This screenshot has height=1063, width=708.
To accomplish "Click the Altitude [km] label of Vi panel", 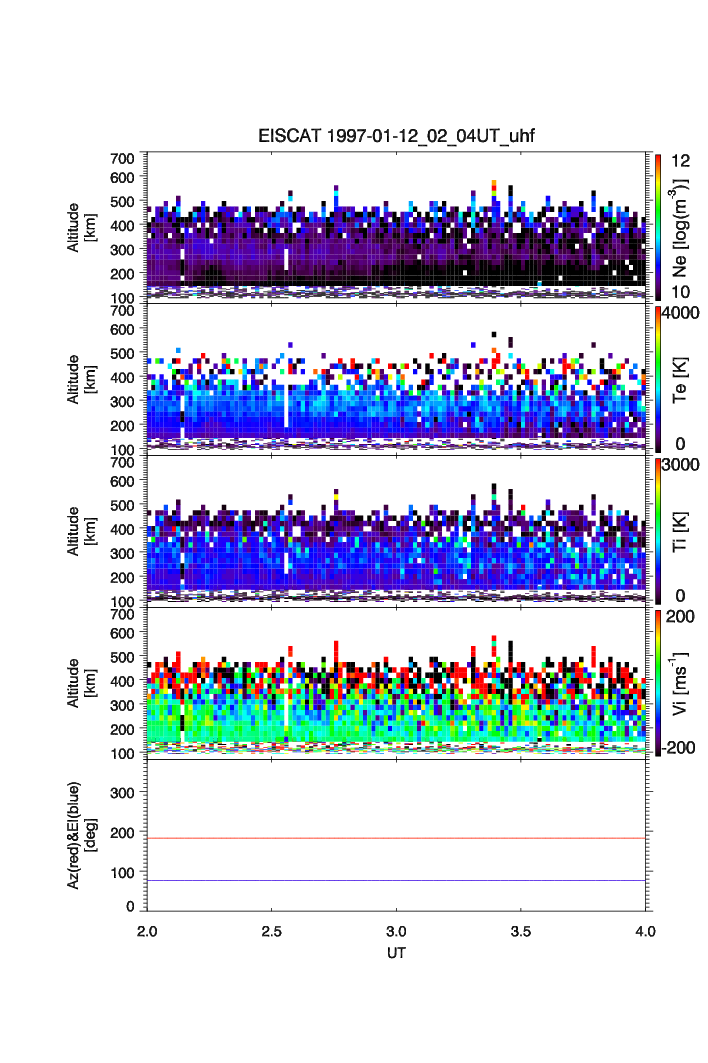I will point(81,683).
